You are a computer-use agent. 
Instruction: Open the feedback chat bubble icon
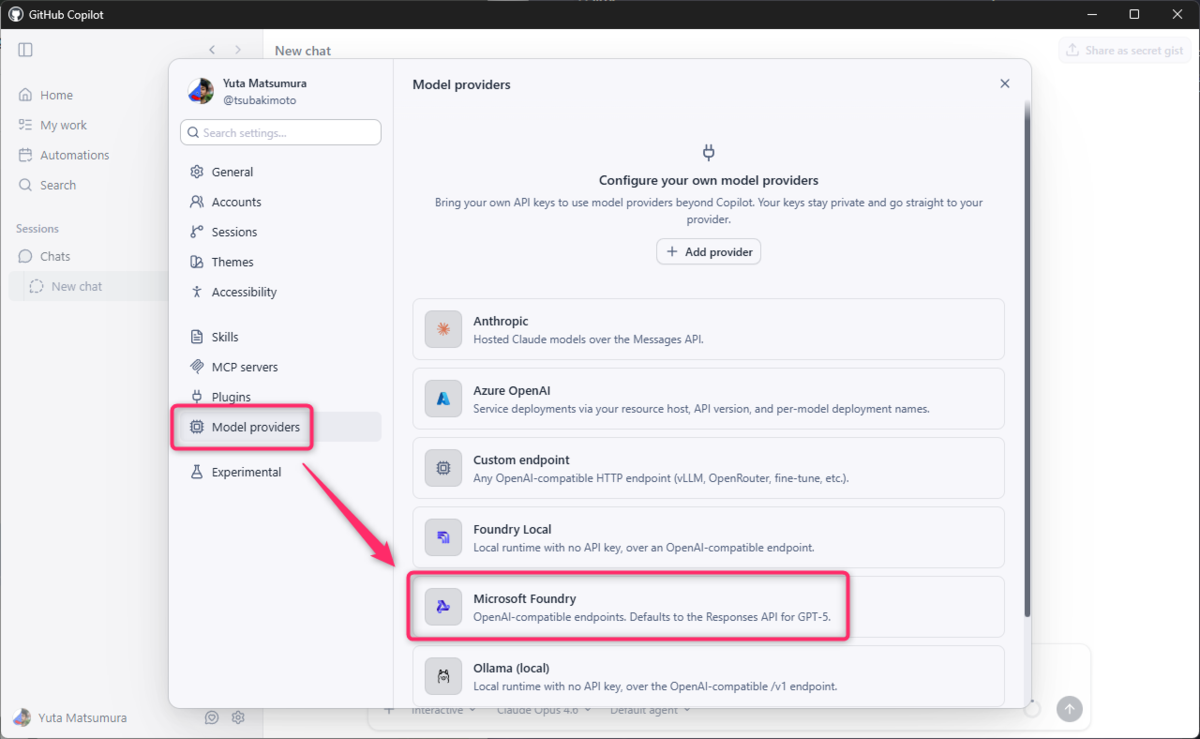[x=212, y=717]
